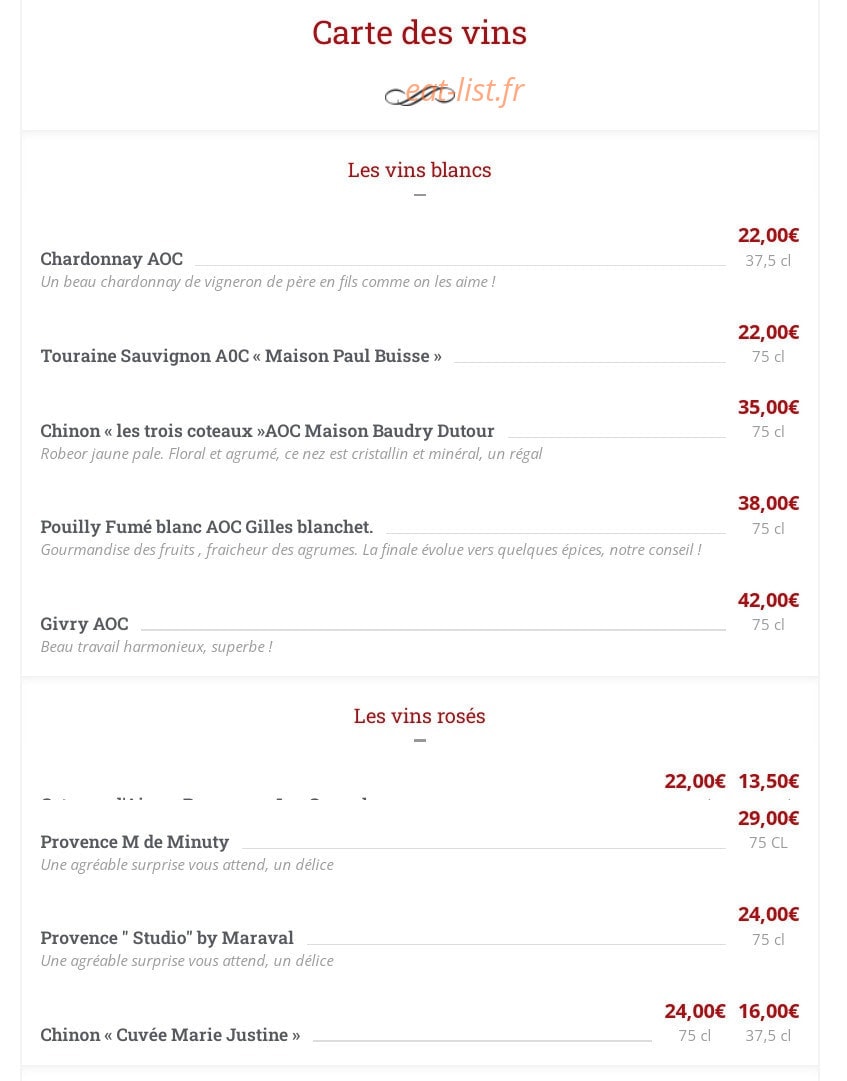Click the Chardonnay 37,5 cl size label

(768, 261)
